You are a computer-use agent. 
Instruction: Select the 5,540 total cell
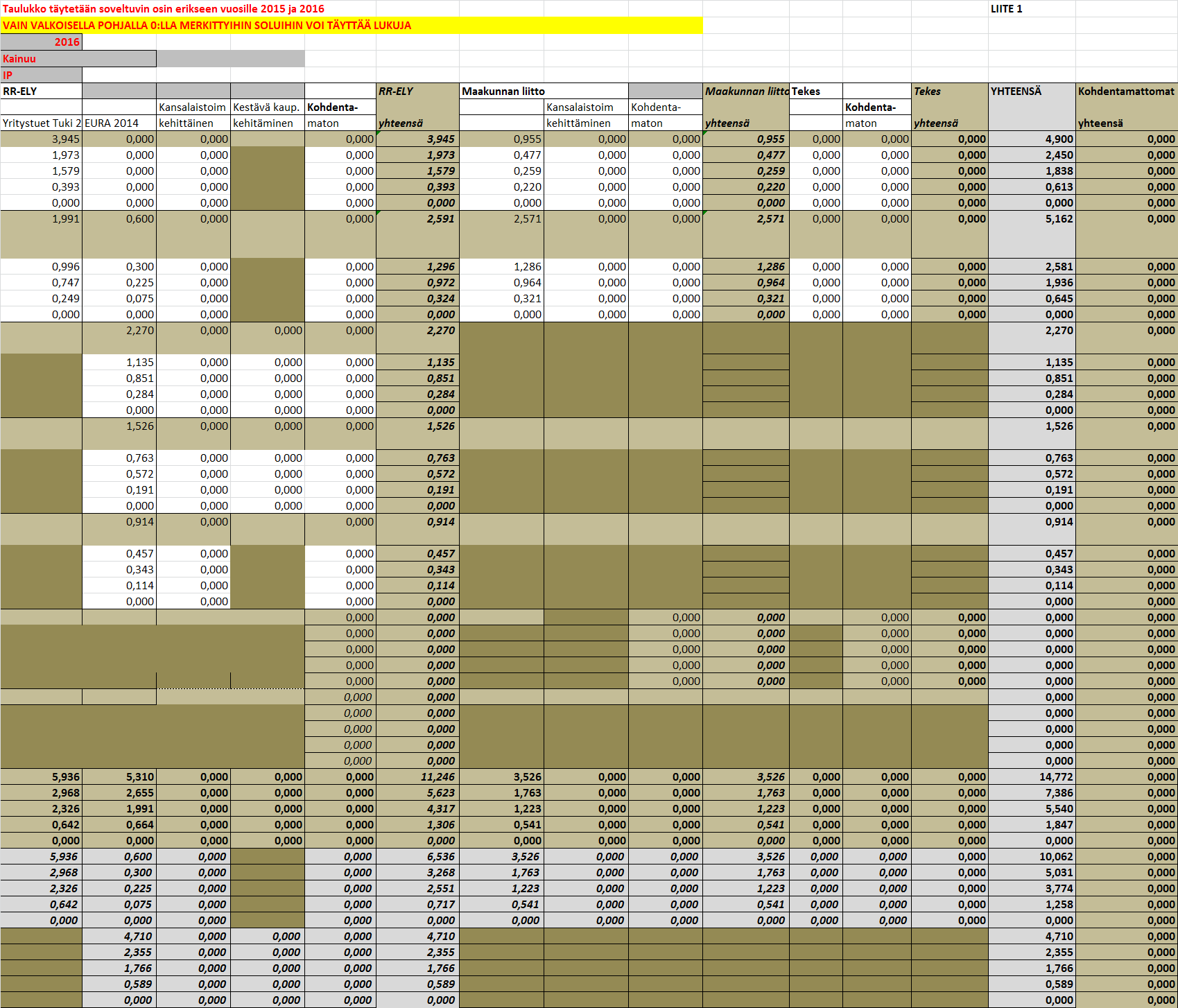coord(1032,808)
